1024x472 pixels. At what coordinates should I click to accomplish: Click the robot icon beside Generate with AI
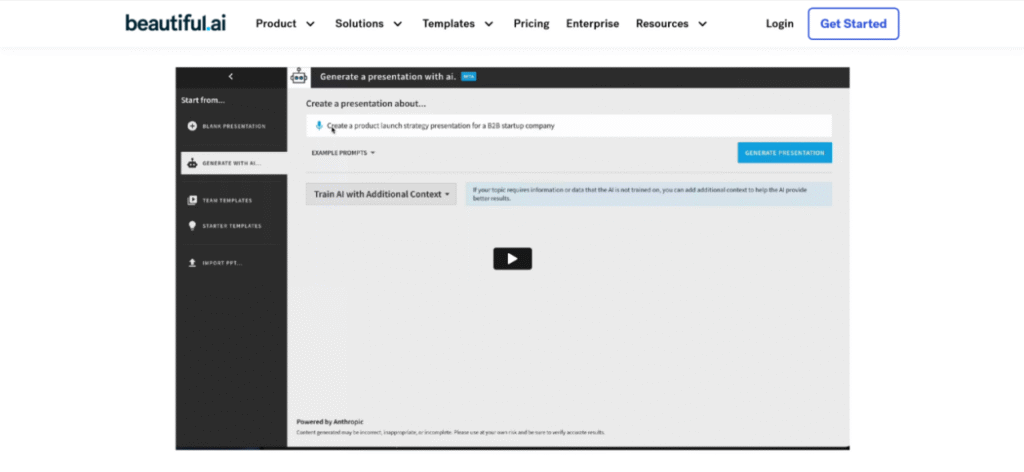click(192, 162)
